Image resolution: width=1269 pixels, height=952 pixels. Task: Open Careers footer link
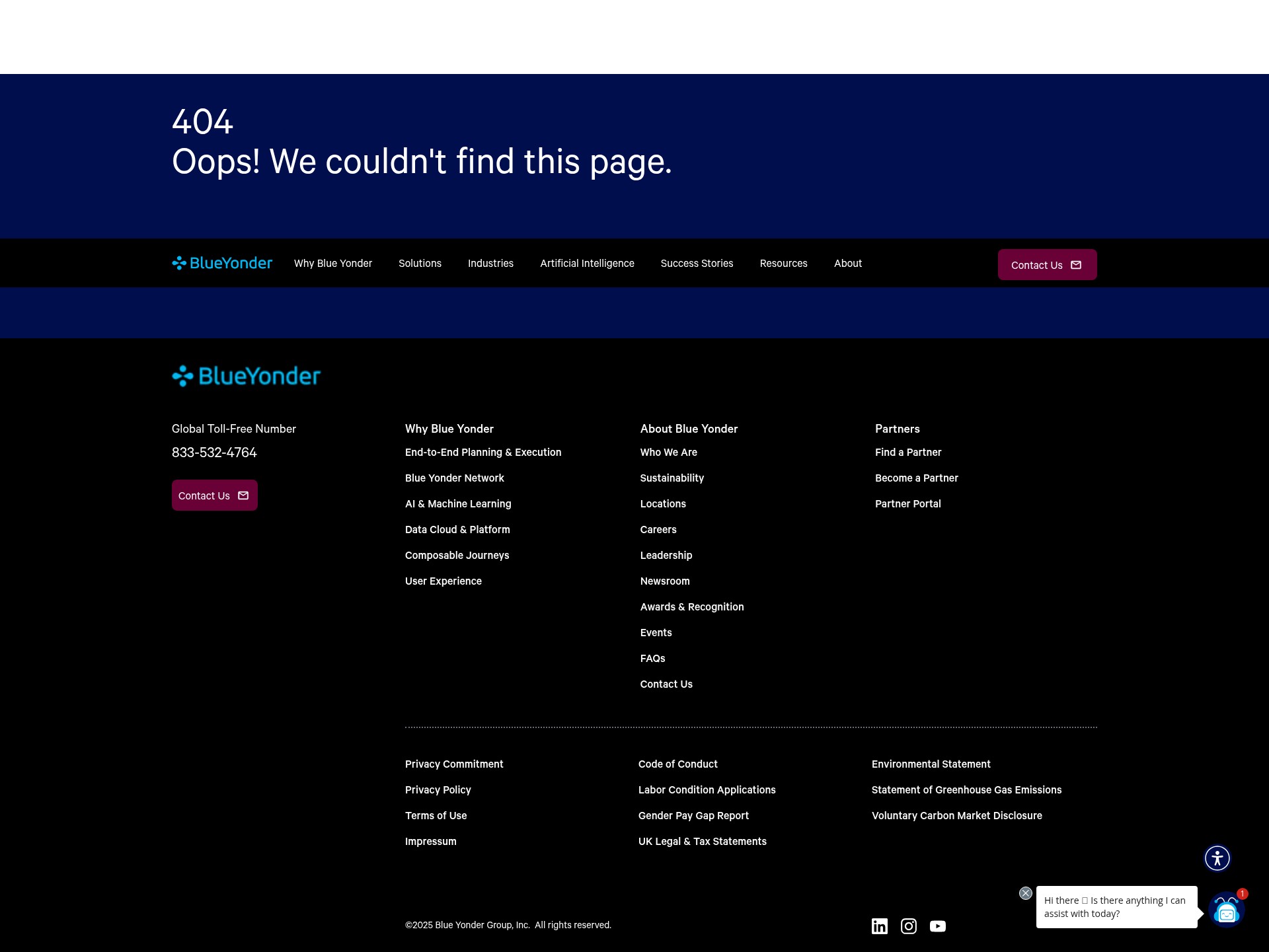[658, 529]
